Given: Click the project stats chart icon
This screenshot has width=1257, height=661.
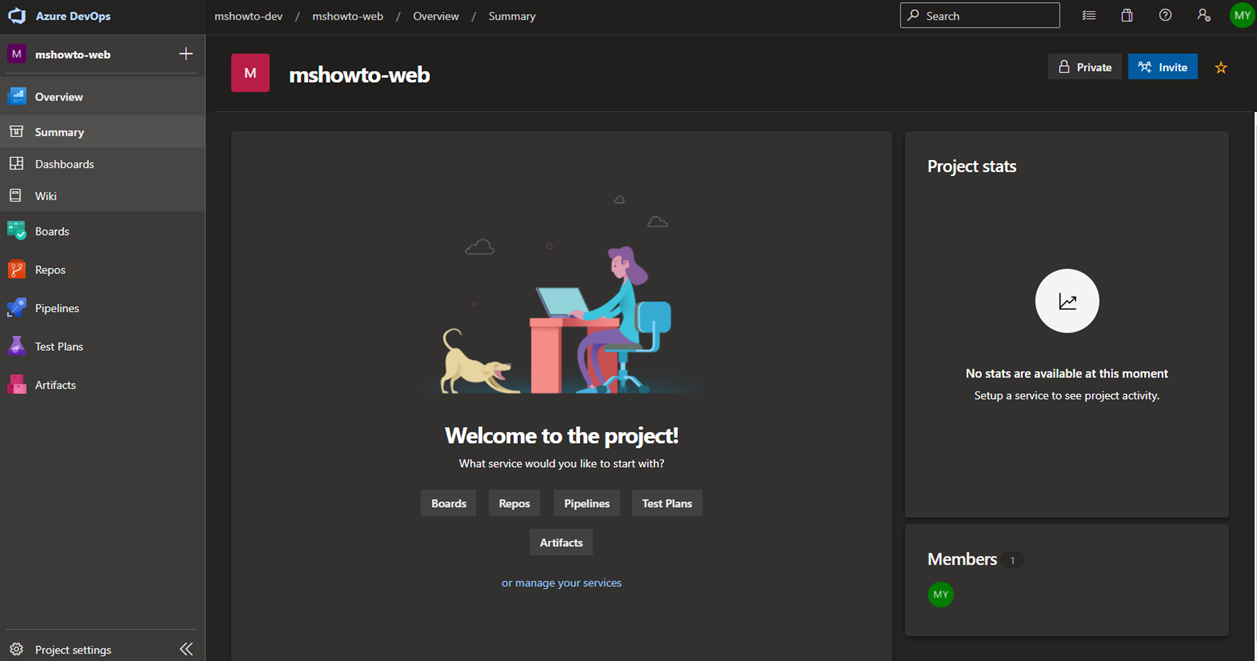Looking at the screenshot, I should (1067, 301).
